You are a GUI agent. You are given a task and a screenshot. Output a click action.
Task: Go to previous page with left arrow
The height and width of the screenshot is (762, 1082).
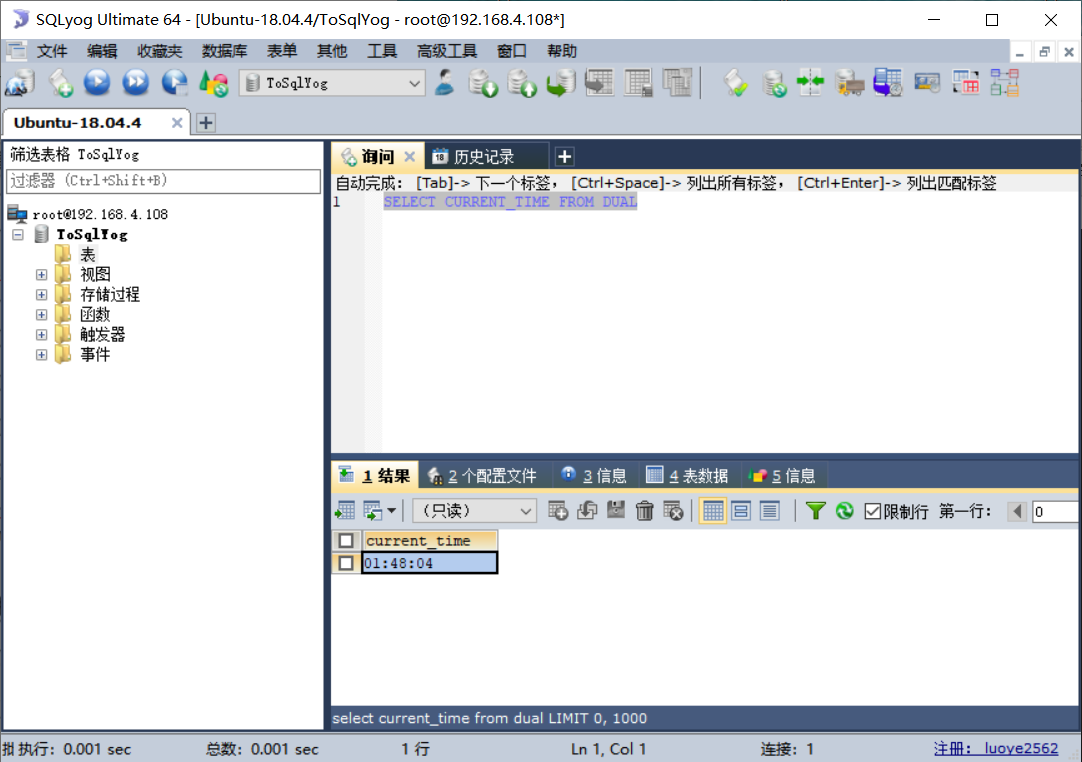1016,511
